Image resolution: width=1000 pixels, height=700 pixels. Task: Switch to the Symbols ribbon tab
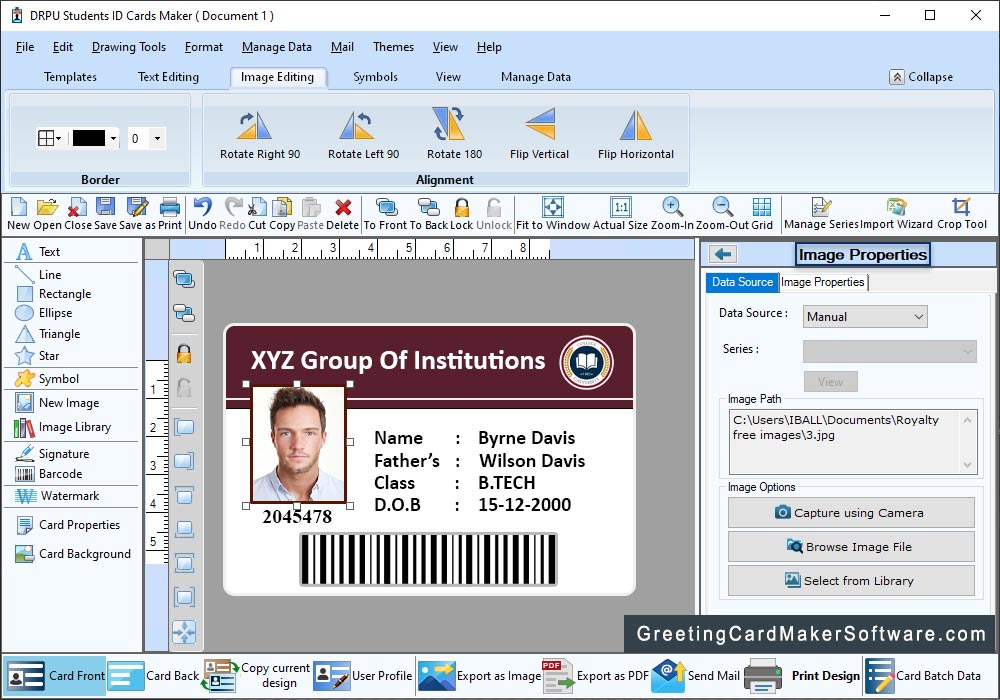coord(375,77)
